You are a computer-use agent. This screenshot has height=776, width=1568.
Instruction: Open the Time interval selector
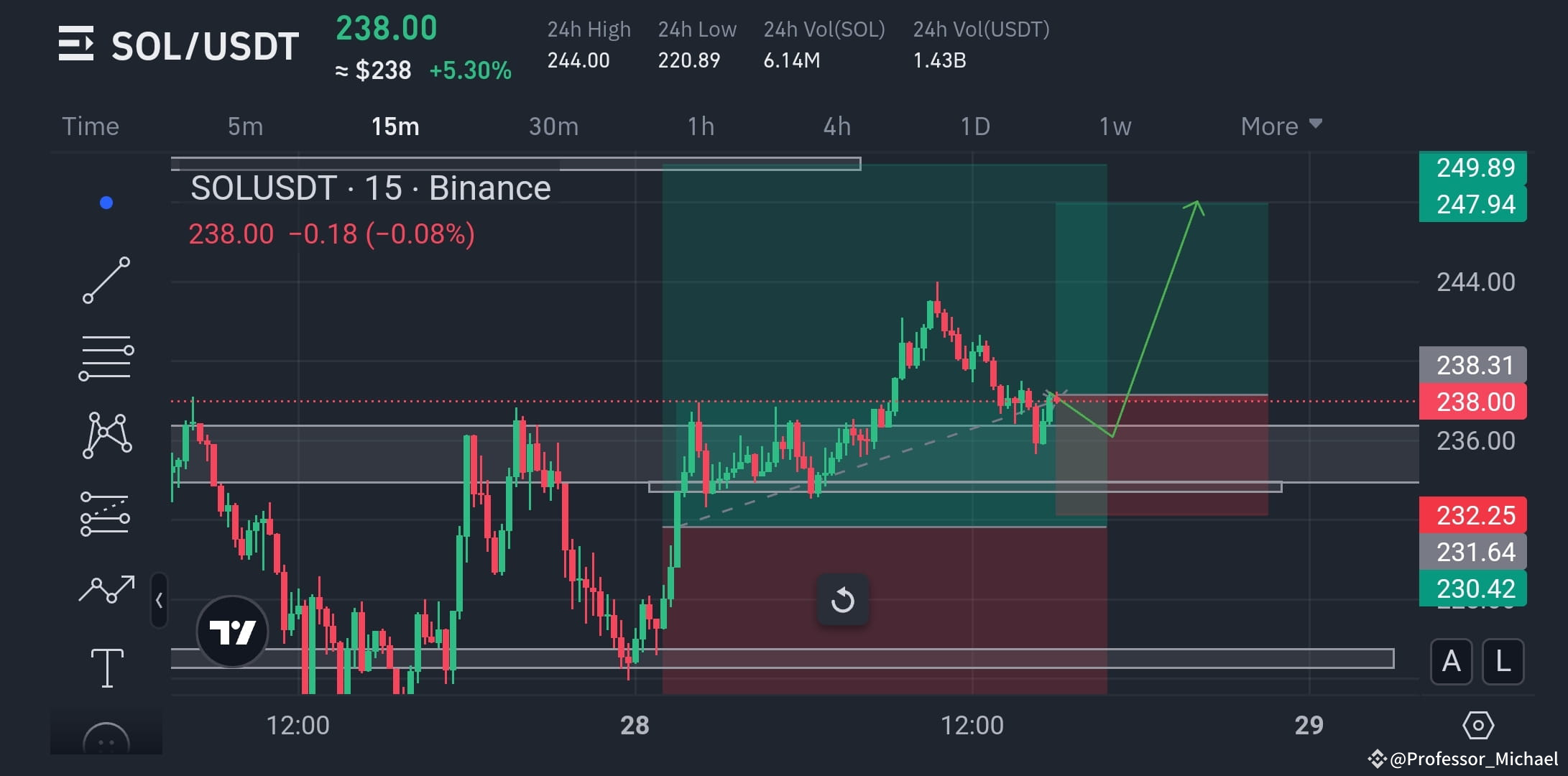pyautogui.click(x=91, y=126)
